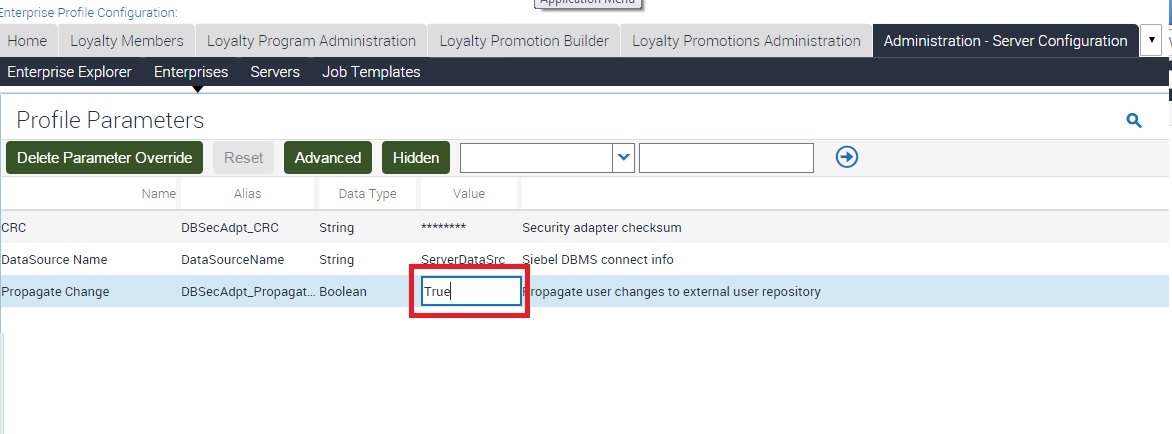Open the Enterprise Explorer view

(69, 72)
